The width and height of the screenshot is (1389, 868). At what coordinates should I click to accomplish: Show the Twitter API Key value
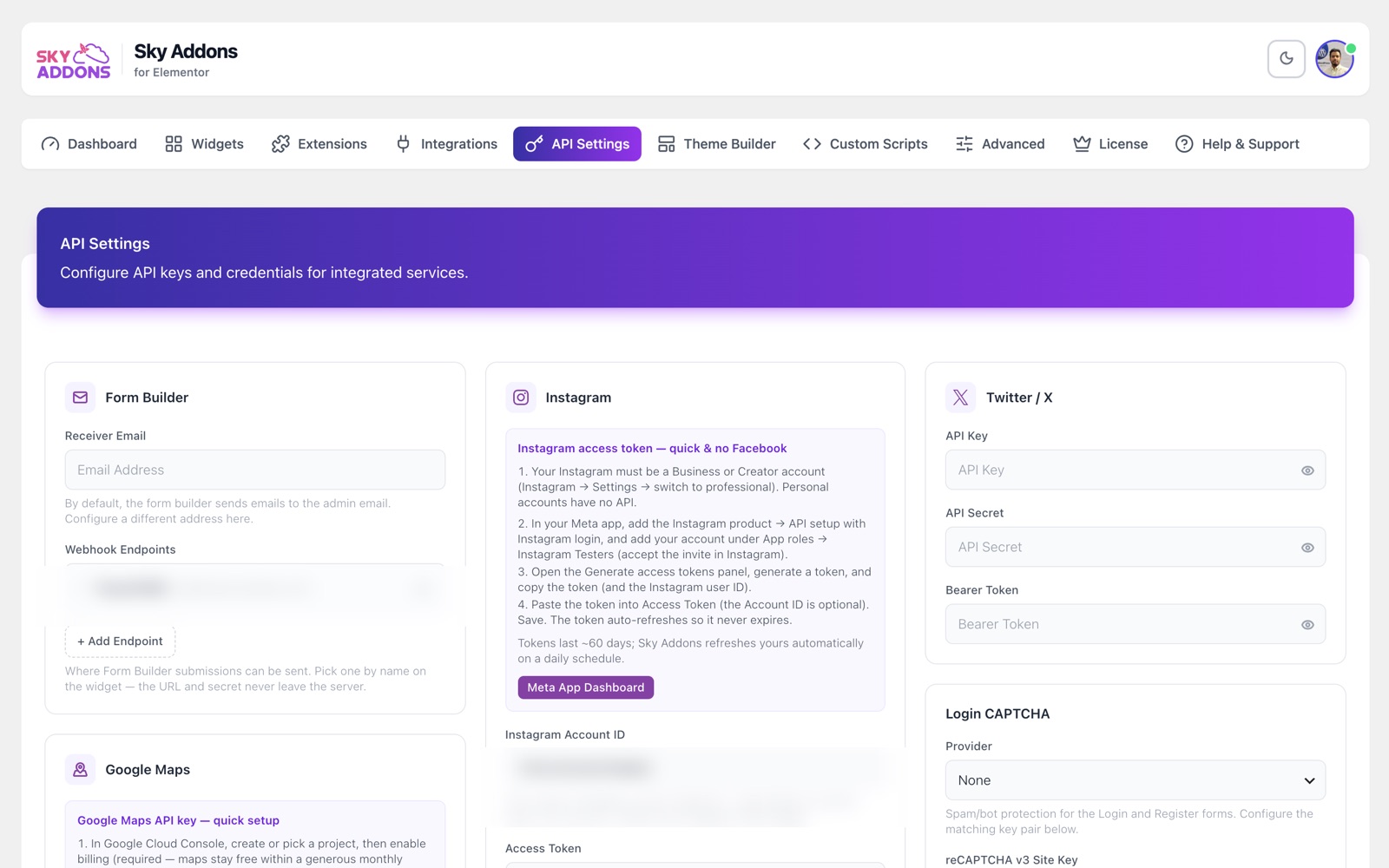click(x=1307, y=470)
